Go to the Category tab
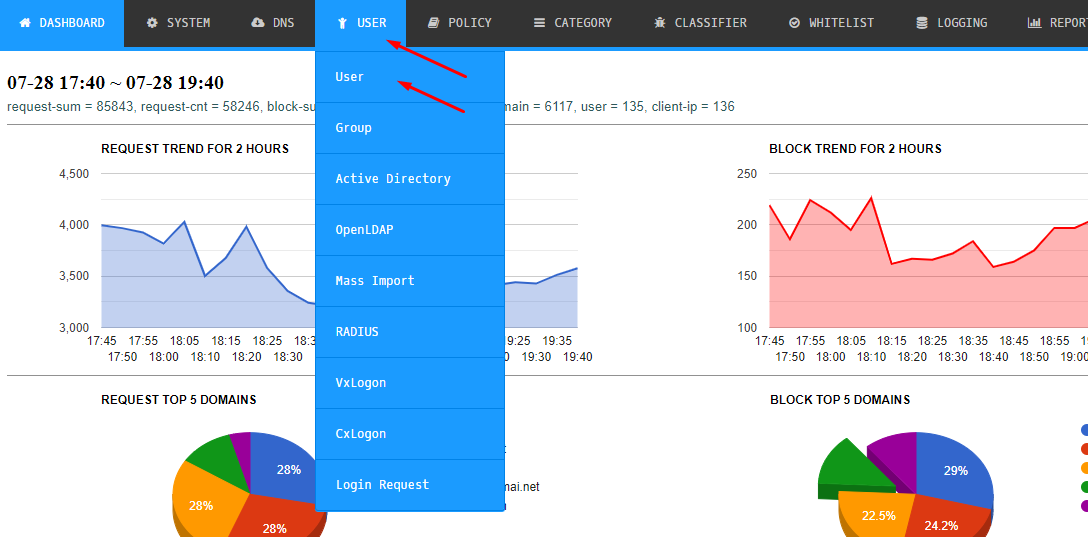The width and height of the screenshot is (1088, 537). tap(572, 23)
